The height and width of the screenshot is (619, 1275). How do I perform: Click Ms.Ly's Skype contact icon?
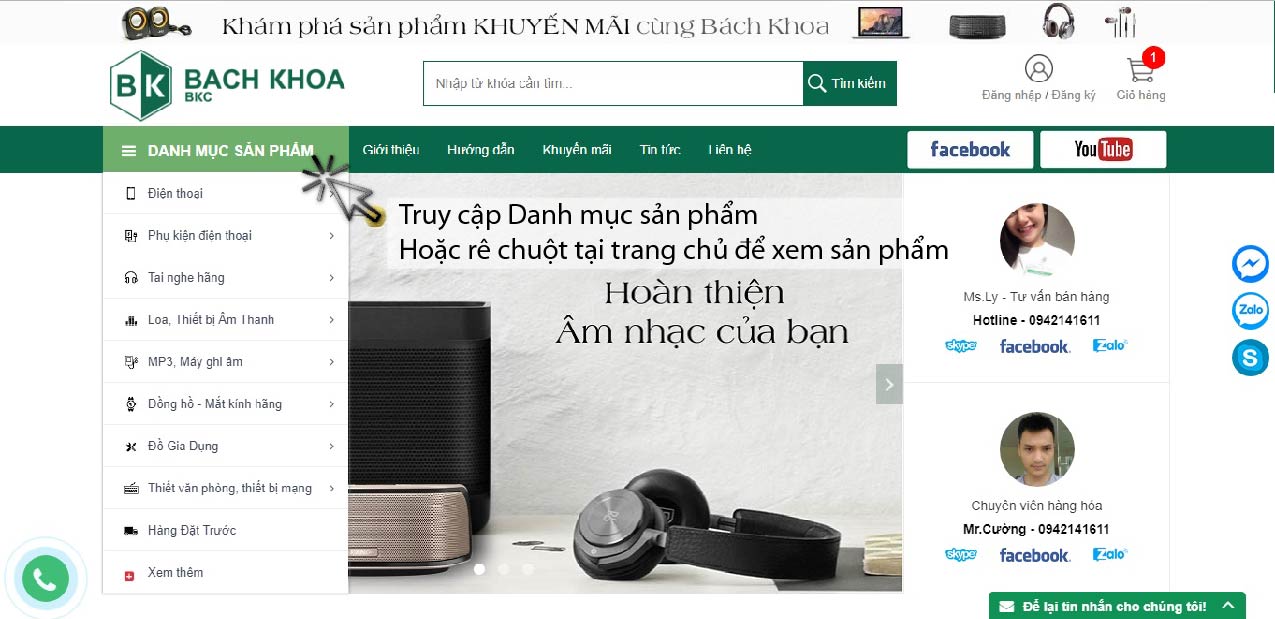(960, 346)
